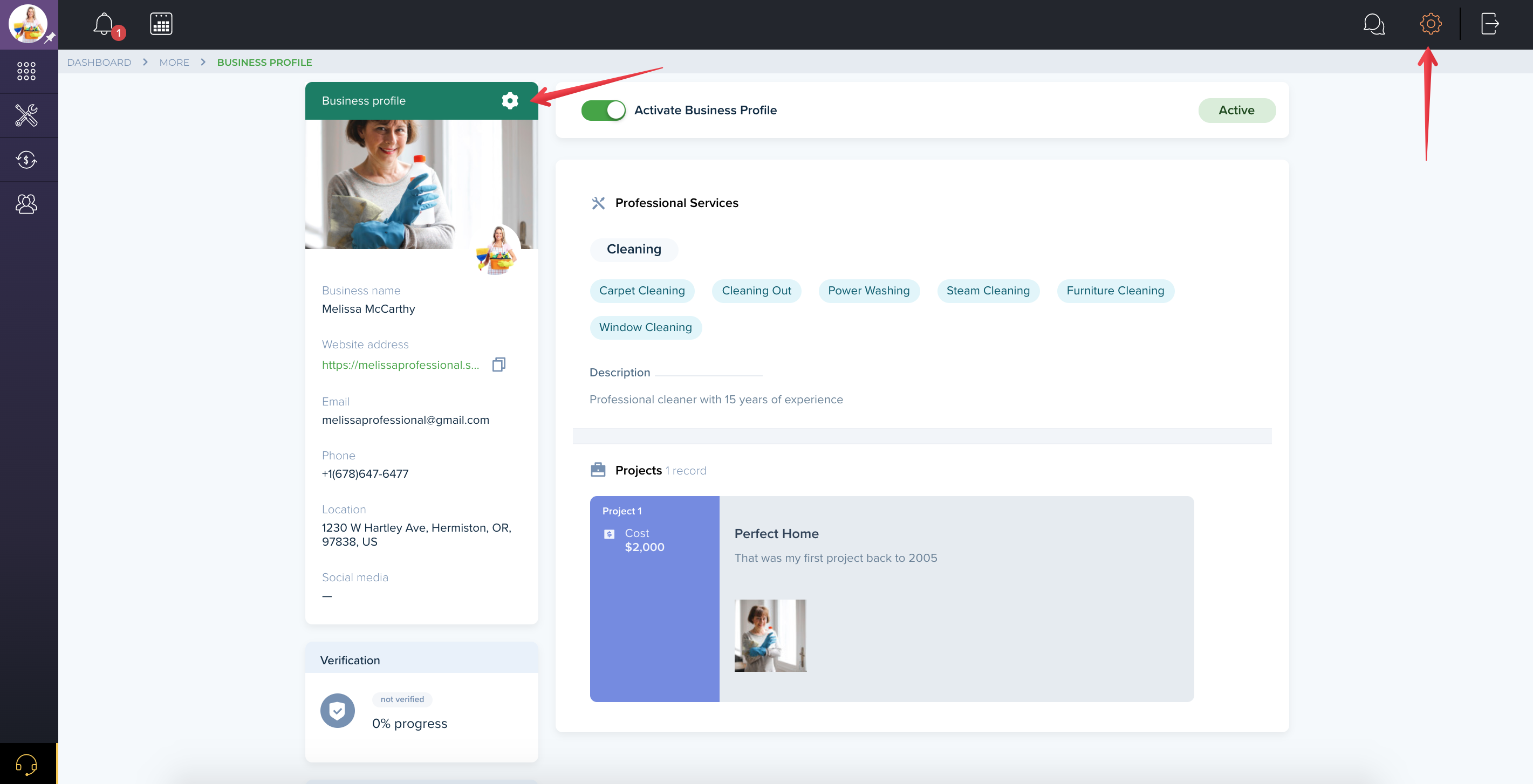Open the tools services sidebar icon
This screenshot has height=784, width=1533.
point(26,115)
